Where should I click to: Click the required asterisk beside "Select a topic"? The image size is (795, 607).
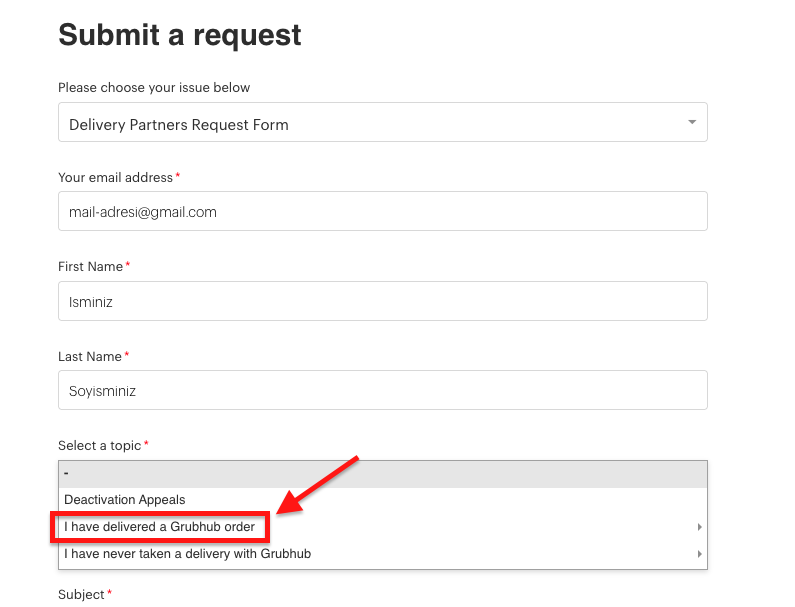tap(146, 444)
